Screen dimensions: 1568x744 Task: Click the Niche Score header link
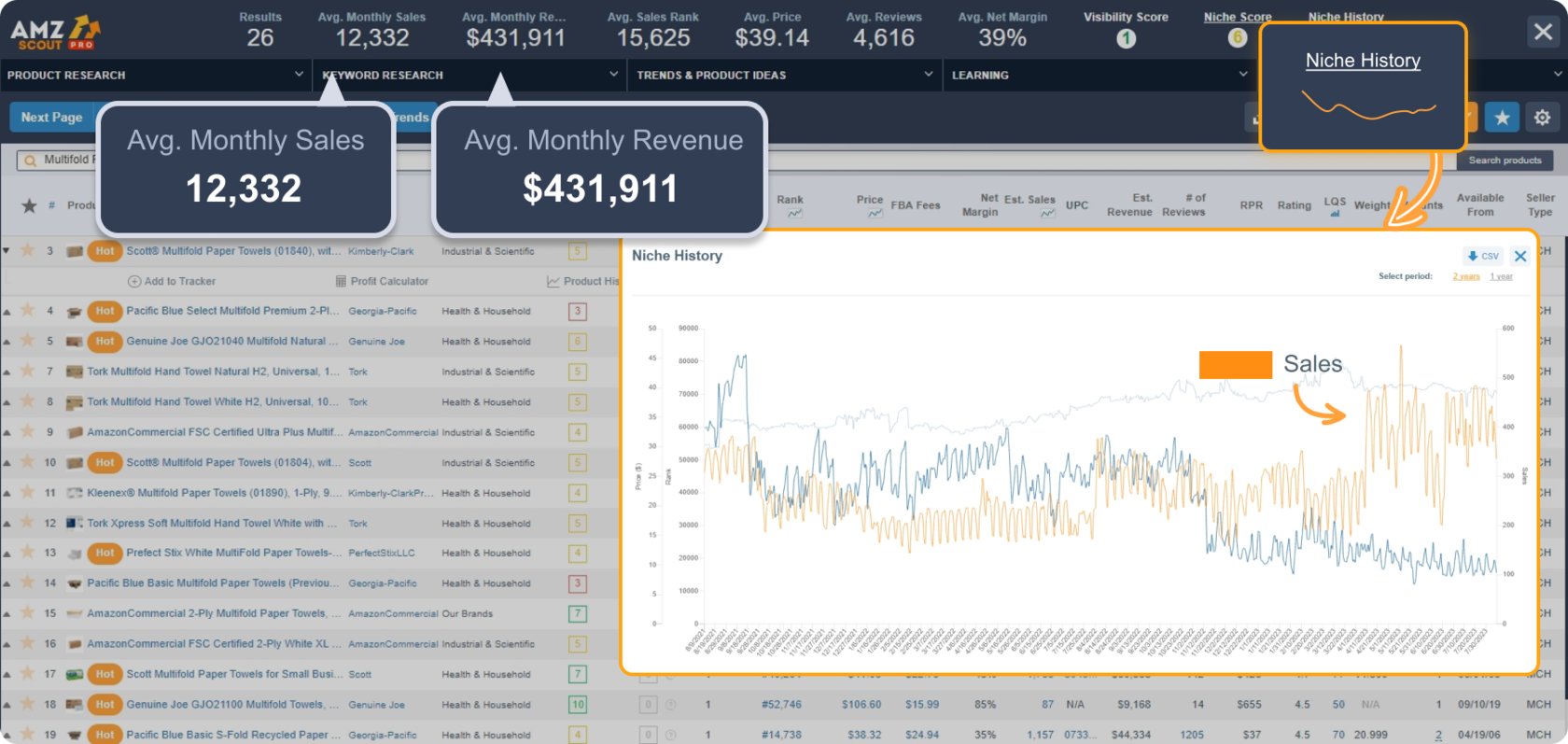point(1238,17)
